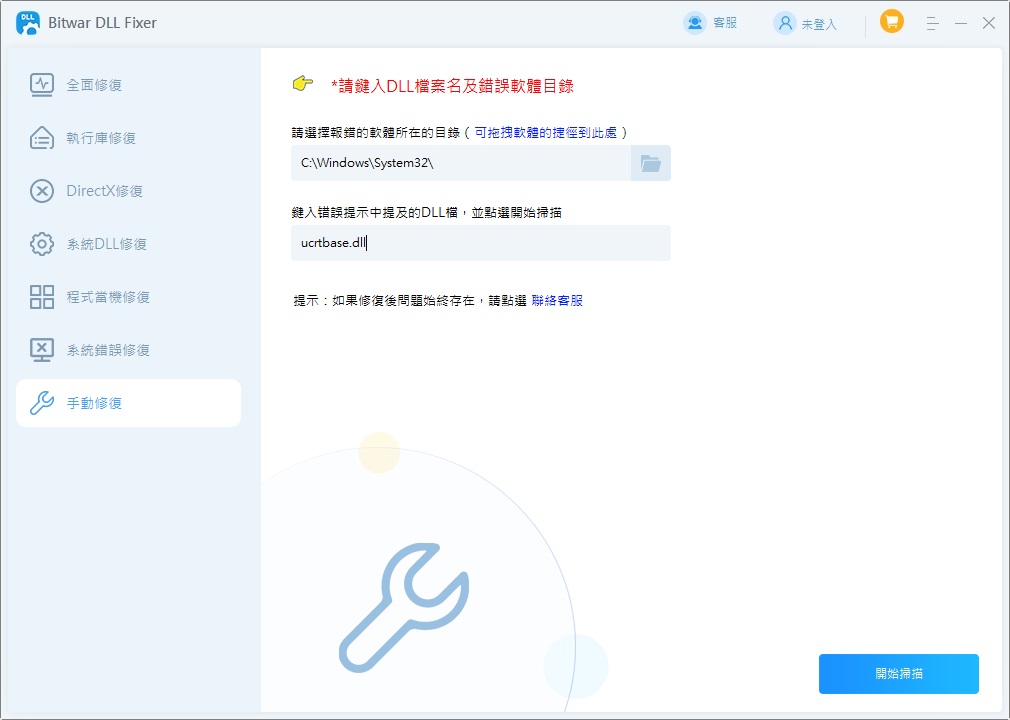Open the 聯絡客服 link
Viewport: 1010px width, 720px height.
click(x=557, y=300)
